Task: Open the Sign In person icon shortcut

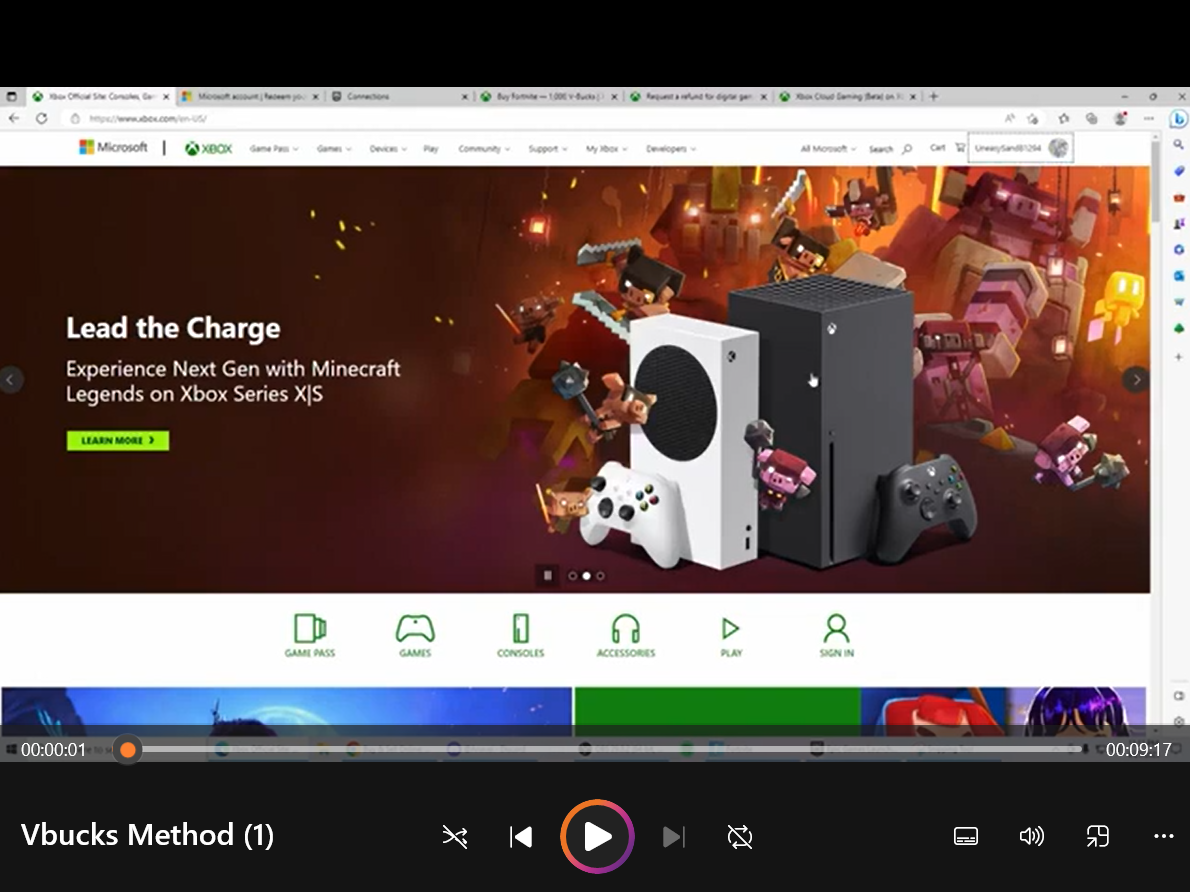Action: [836, 635]
